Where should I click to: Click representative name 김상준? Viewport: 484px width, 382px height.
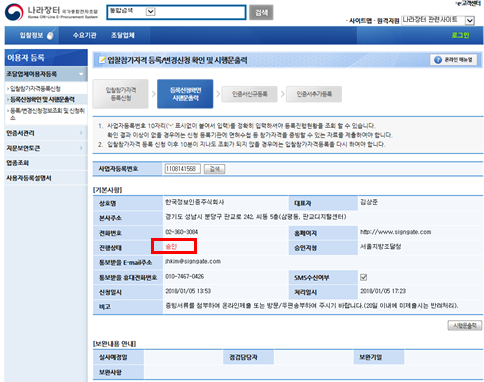[x=369, y=202]
